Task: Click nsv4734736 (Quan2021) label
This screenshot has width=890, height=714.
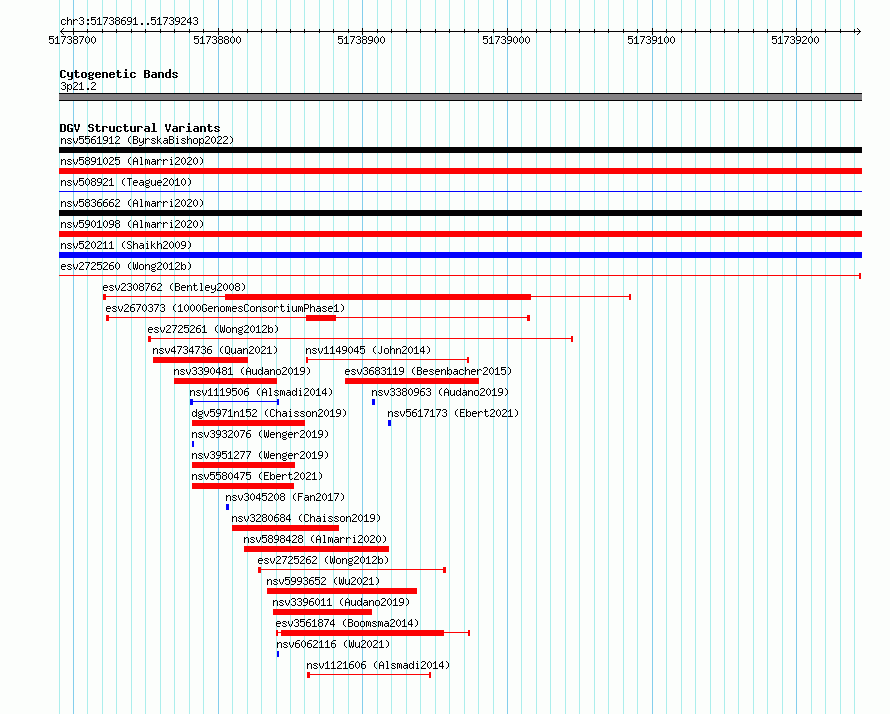Action: coord(215,350)
